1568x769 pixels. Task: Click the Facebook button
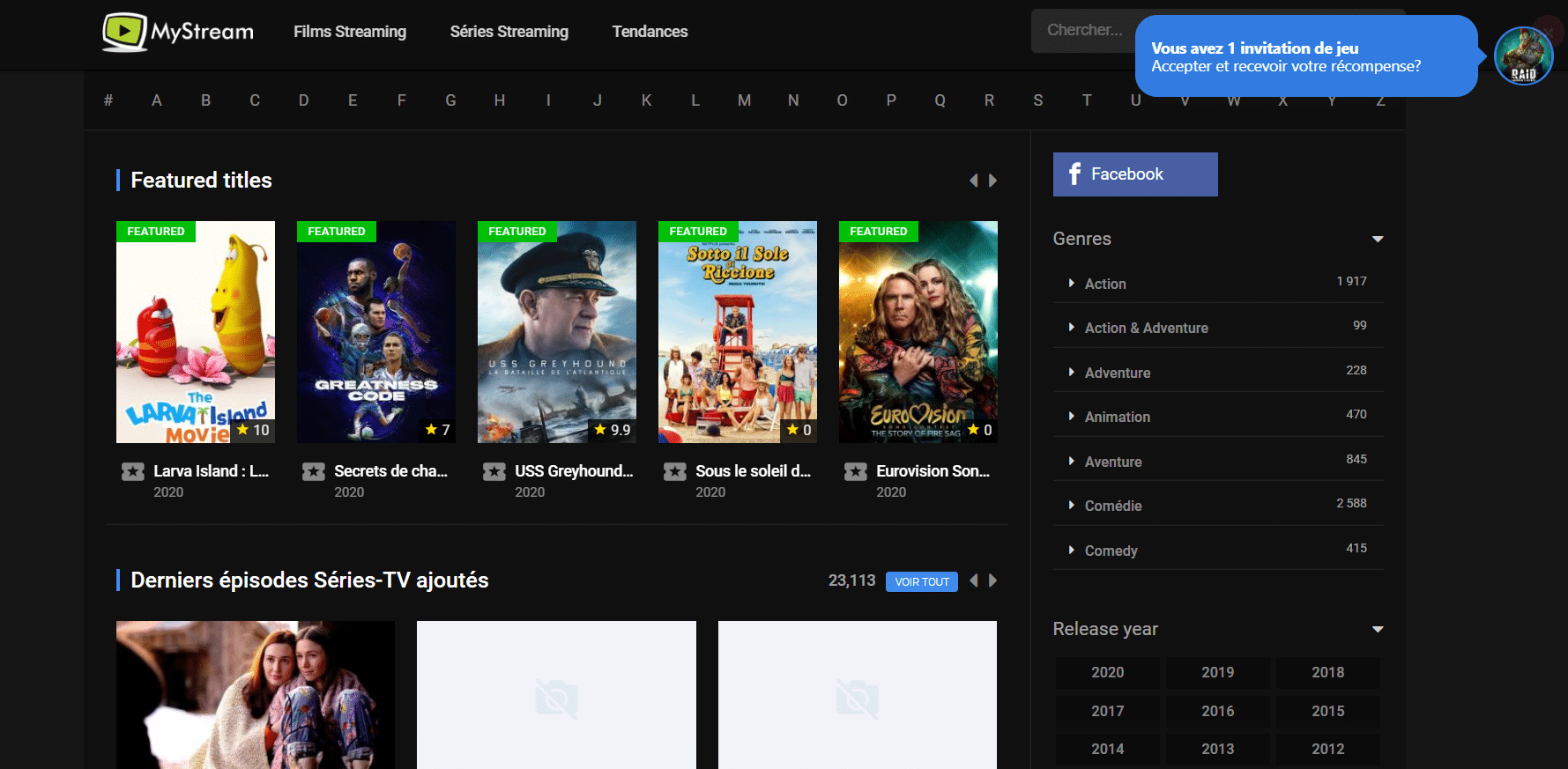coord(1135,174)
